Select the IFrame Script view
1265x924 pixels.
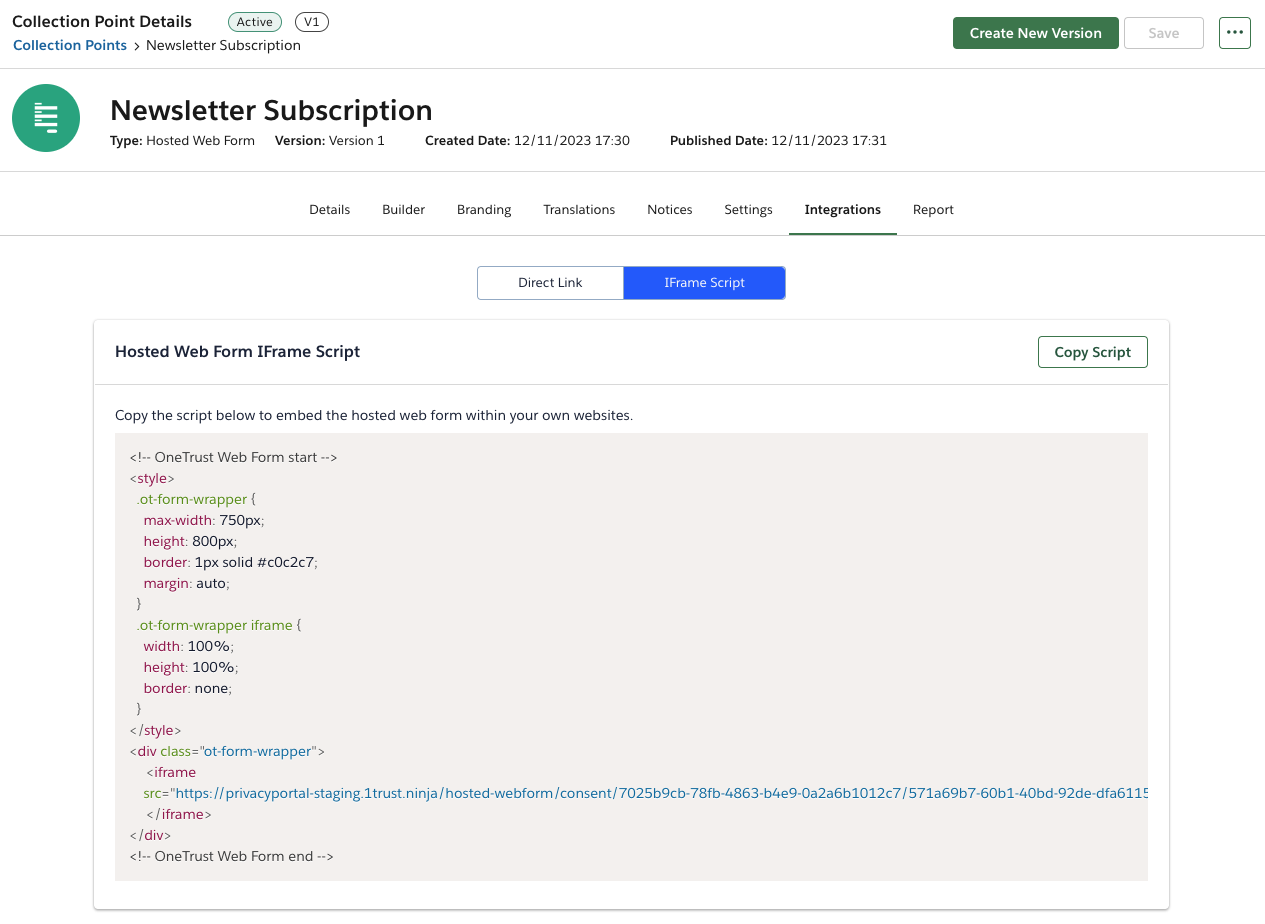coord(704,282)
